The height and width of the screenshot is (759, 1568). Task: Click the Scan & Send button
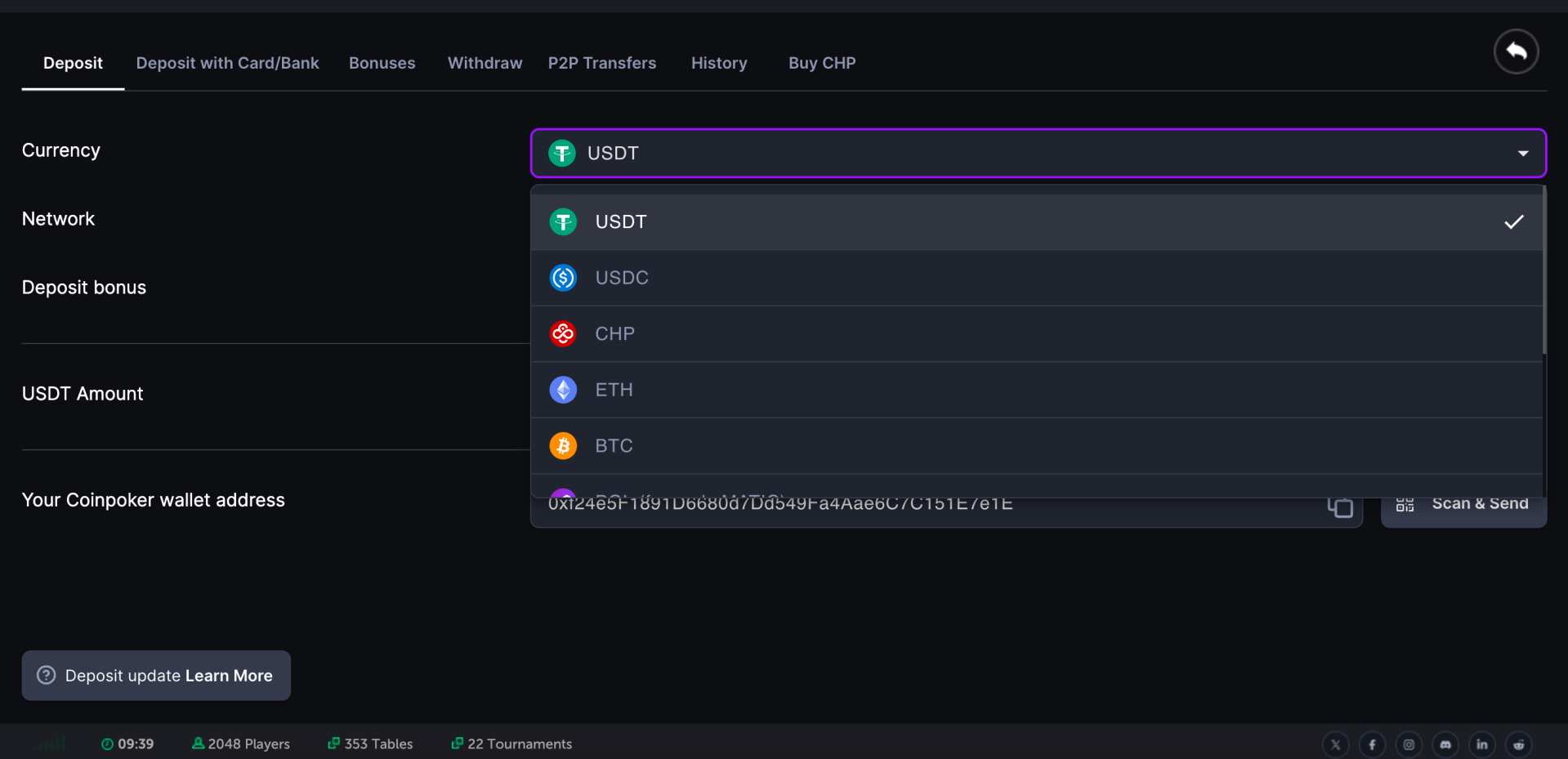point(1463,503)
